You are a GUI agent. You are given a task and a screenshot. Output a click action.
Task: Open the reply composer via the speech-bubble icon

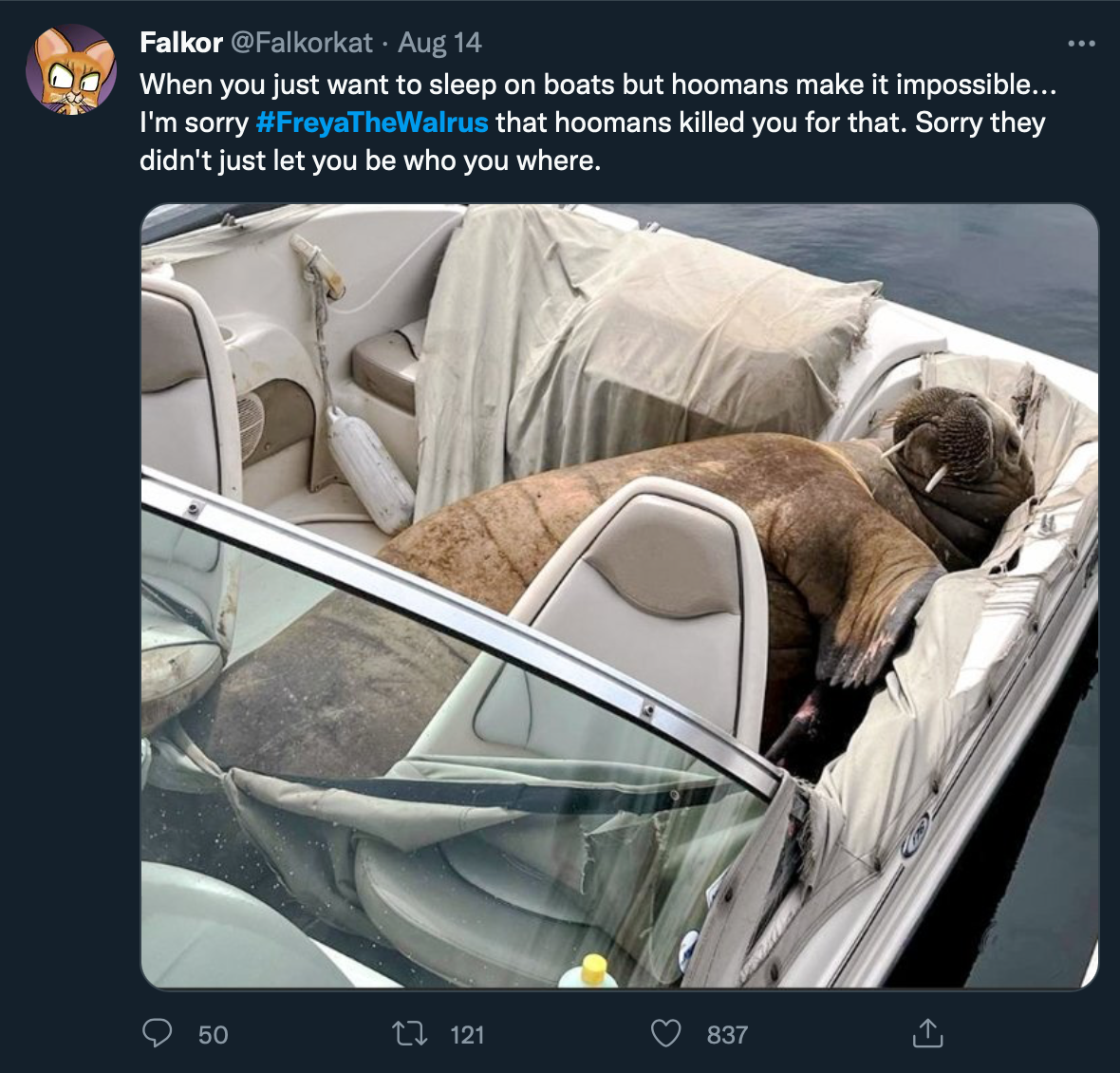click(159, 1035)
